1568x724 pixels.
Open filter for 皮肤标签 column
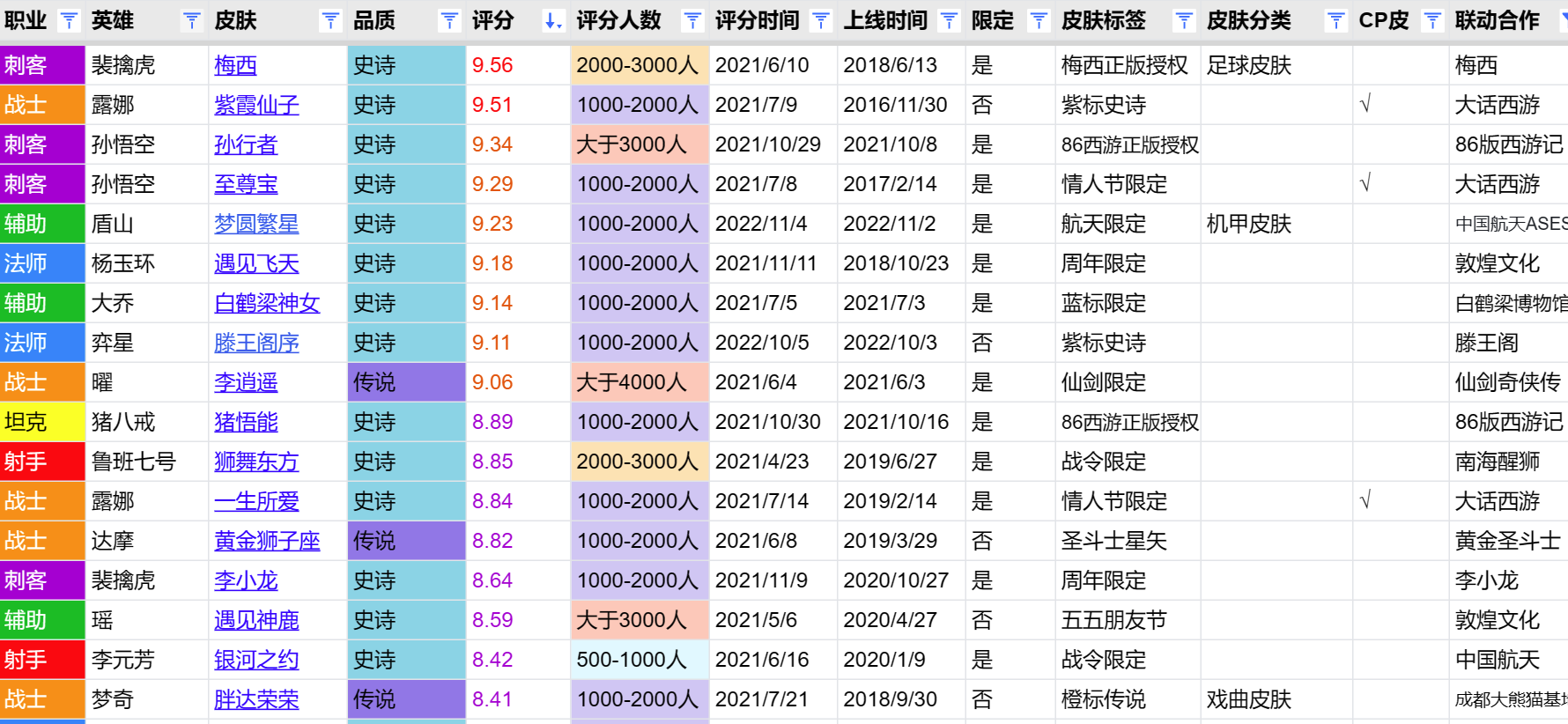1184,20
